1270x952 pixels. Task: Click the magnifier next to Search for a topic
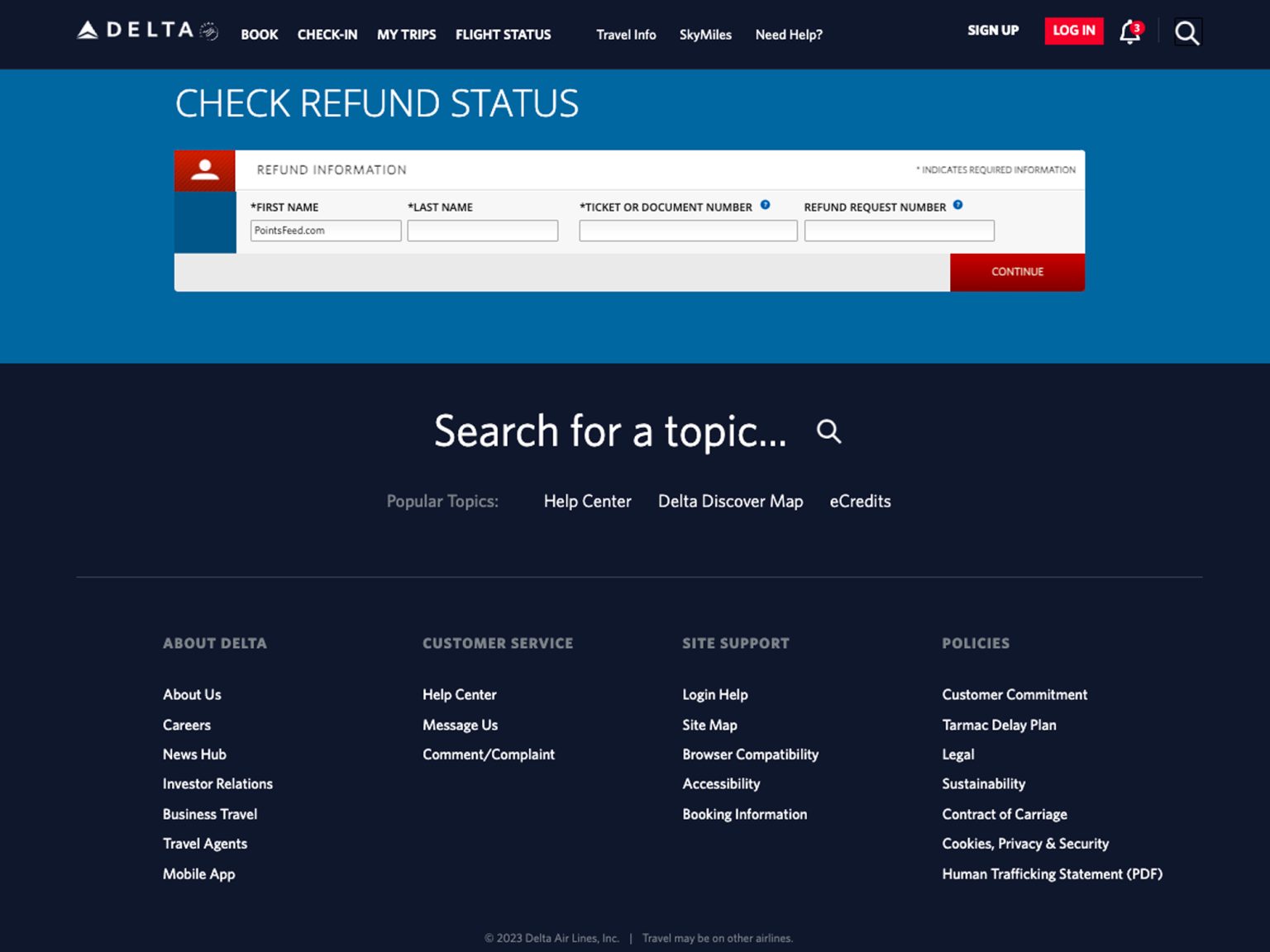828,431
